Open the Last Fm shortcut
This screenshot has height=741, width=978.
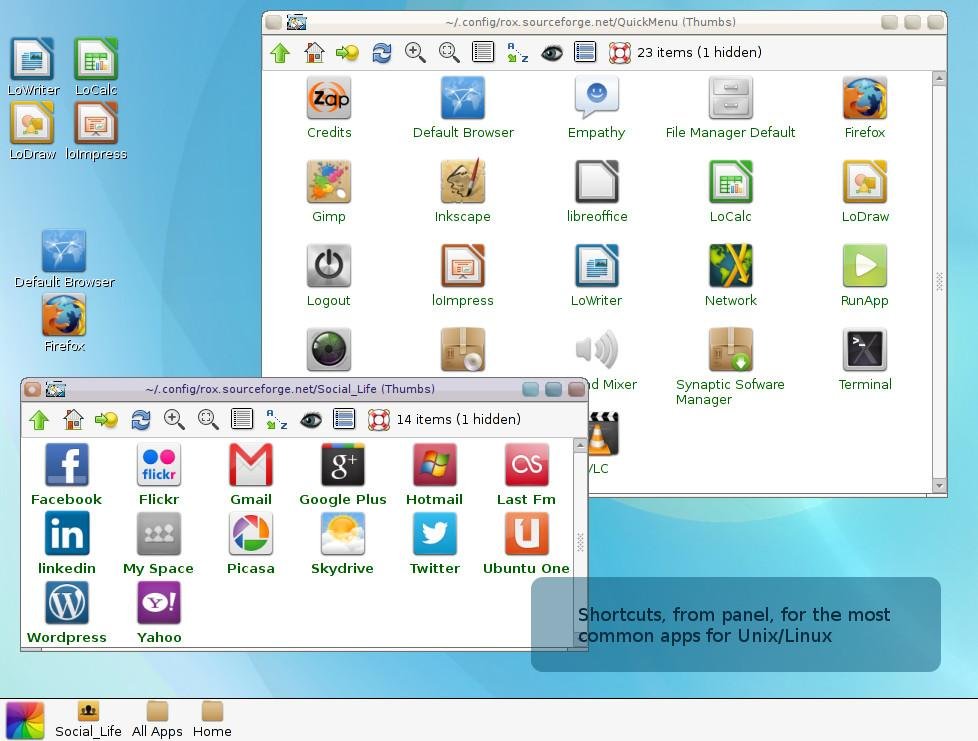pos(526,465)
